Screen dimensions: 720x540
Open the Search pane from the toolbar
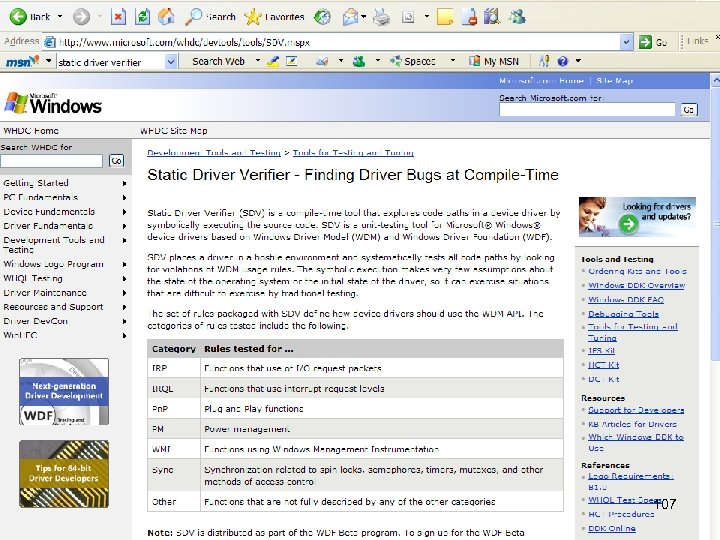pyautogui.click(x=210, y=17)
